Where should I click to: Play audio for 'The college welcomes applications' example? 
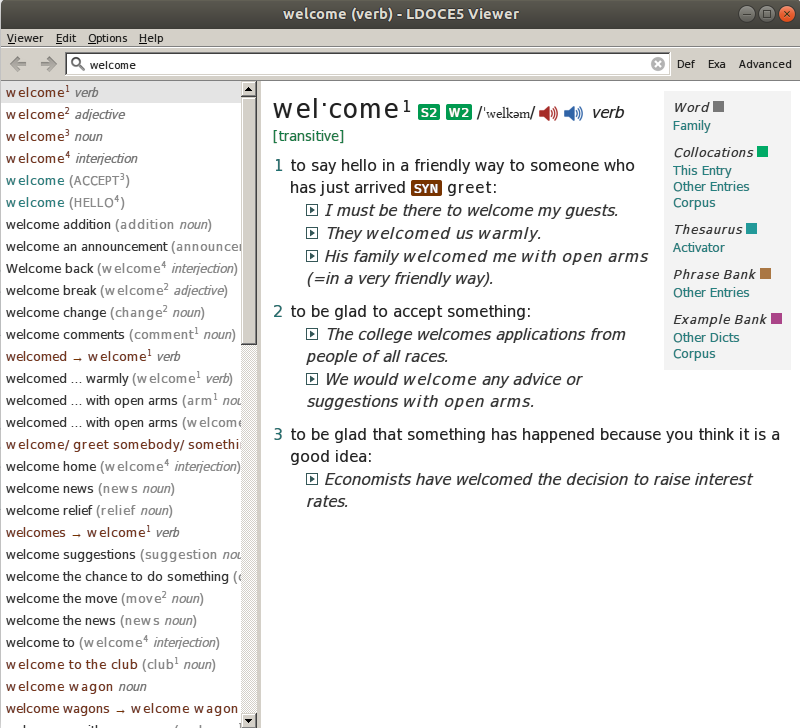click(x=312, y=334)
